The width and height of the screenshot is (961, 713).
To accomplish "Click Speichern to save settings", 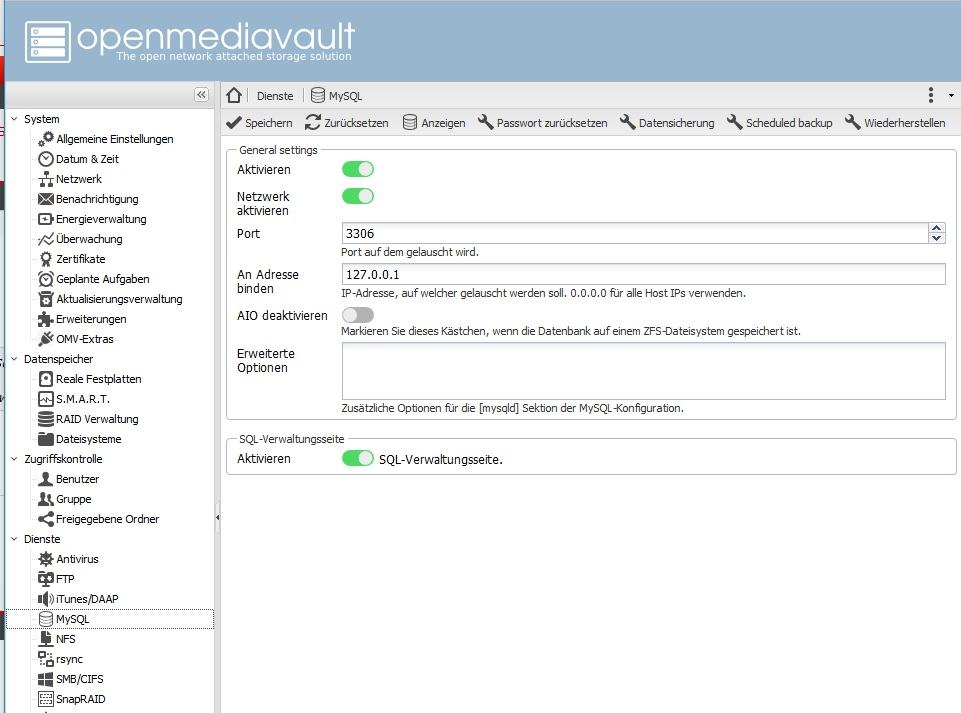I will [x=259, y=123].
